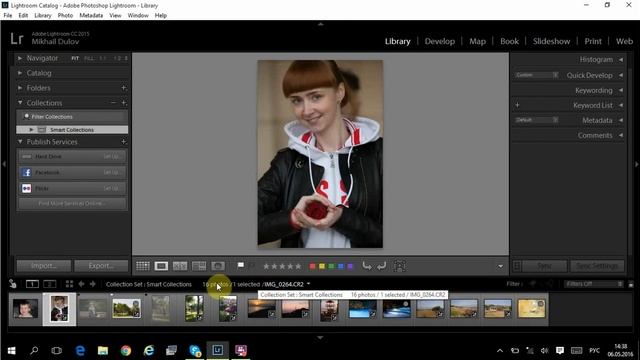Collapse the Publish Services panel
This screenshot has height=360, width=640.
(20, 142)
